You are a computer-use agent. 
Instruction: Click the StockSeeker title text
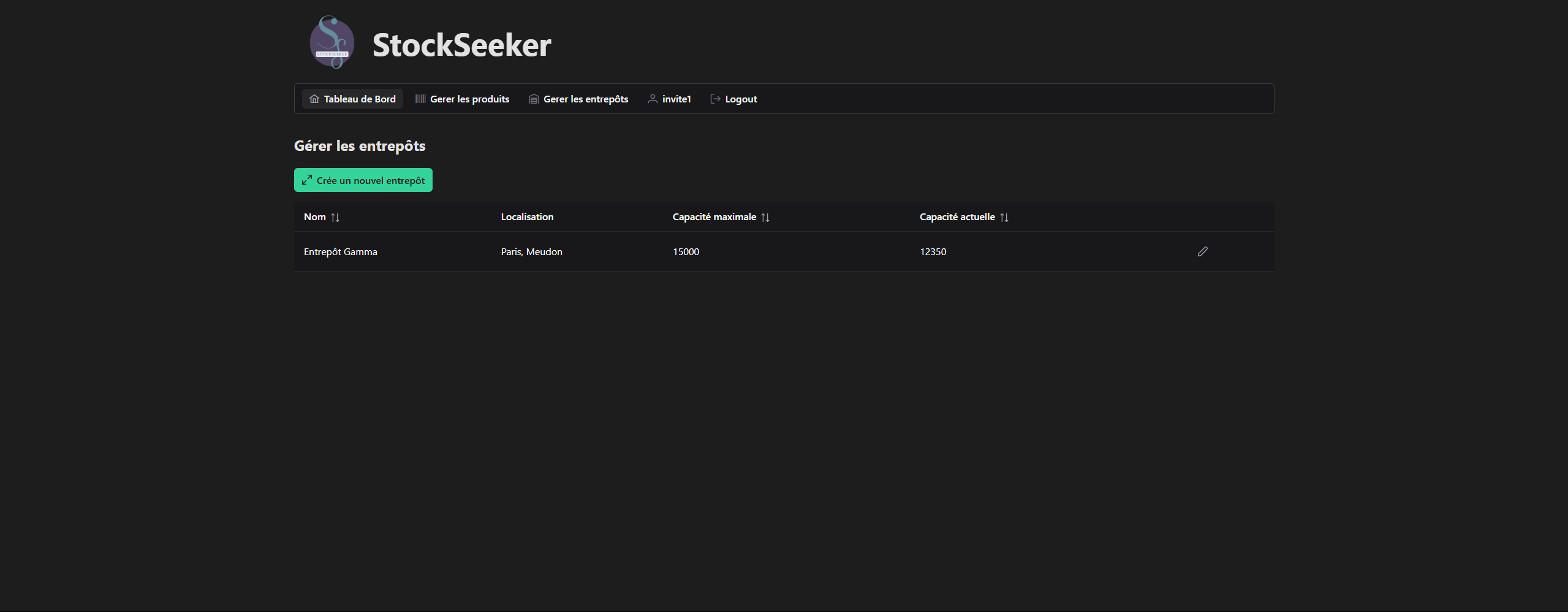(x=462, y=45)
